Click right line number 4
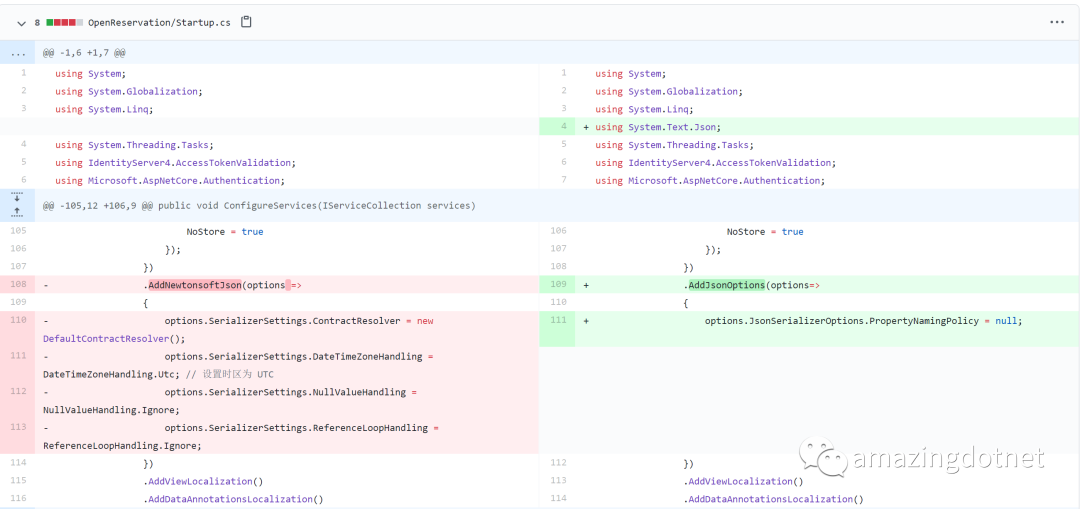The image size is (1080, 509). [x=557, y=127]
